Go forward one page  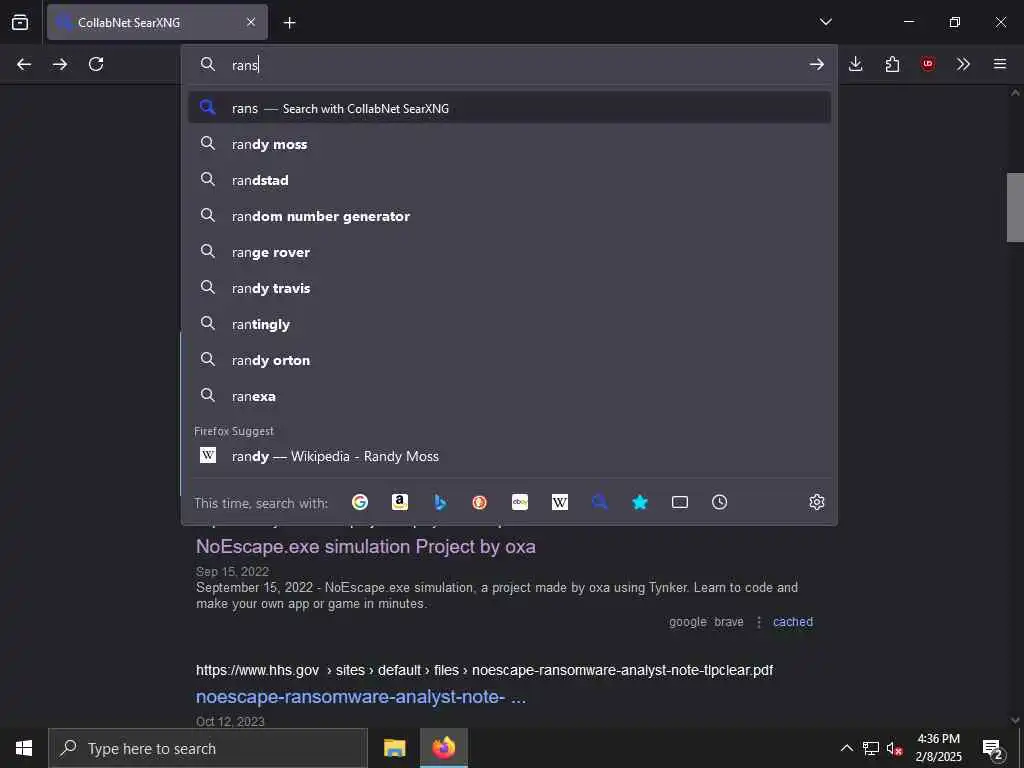(60, 64)
